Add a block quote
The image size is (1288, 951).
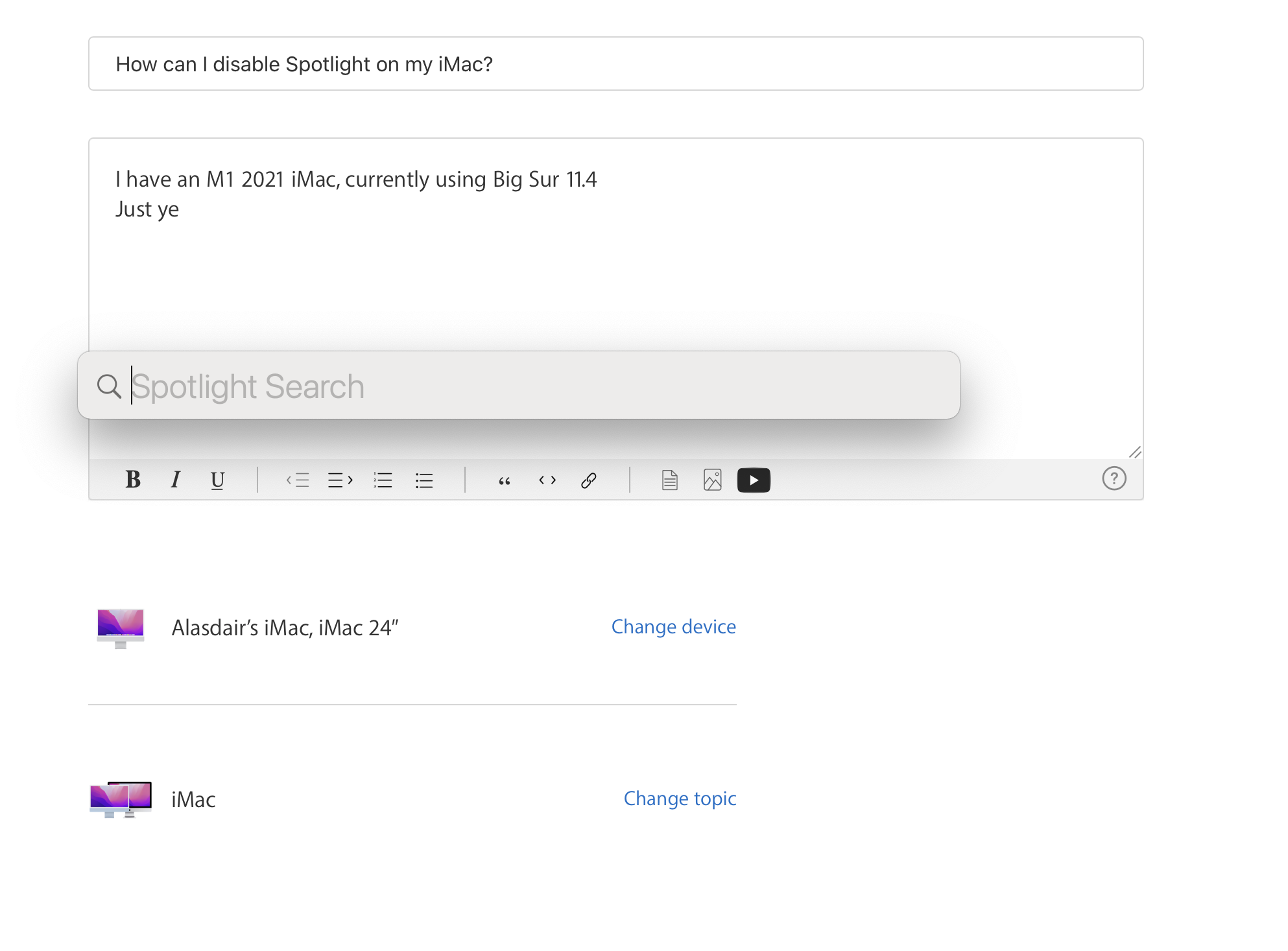[x=505, y=480]
